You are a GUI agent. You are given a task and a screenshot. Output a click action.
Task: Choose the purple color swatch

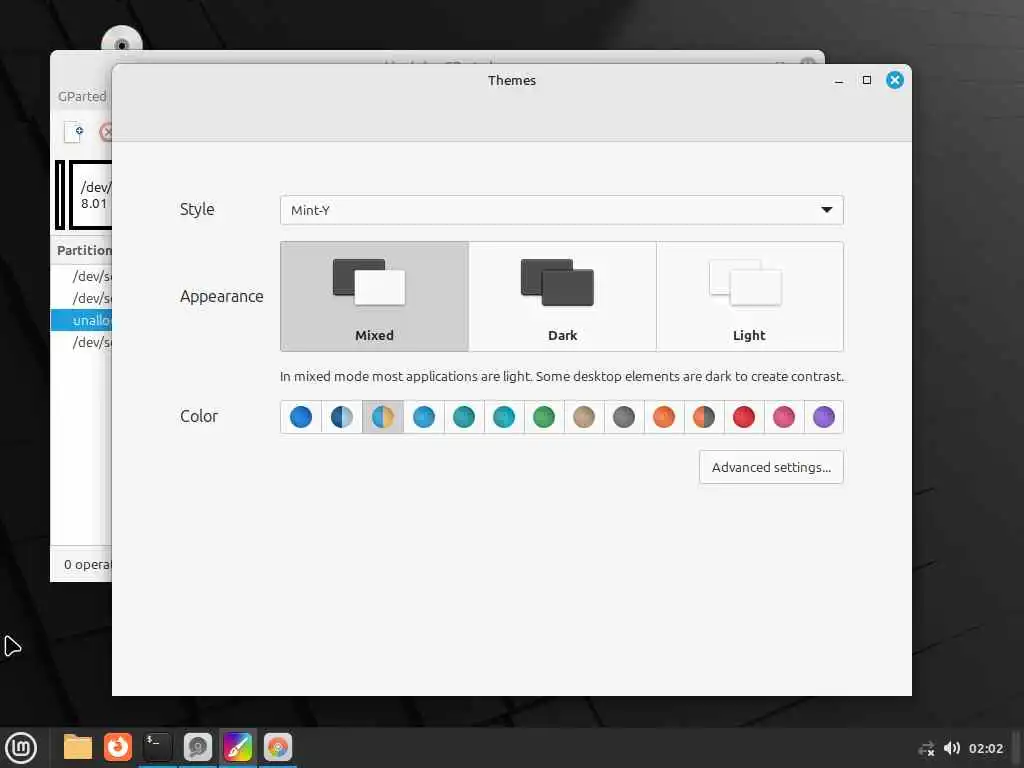click(x=824, y=417)
